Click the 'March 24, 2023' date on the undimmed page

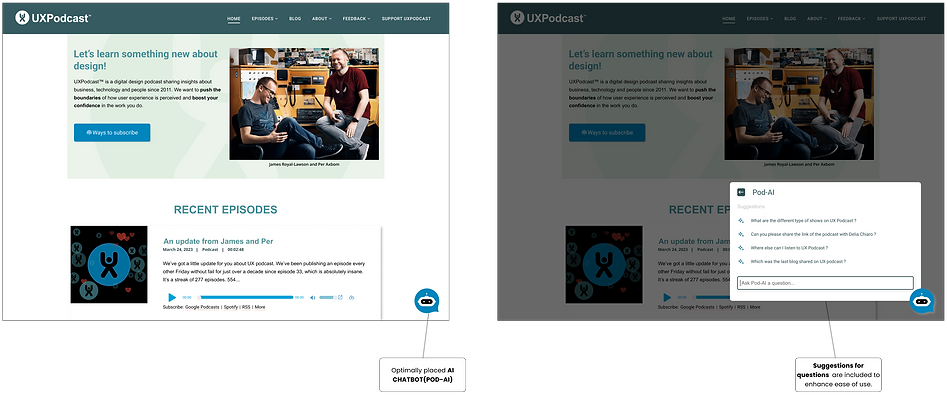click(177, 249)
